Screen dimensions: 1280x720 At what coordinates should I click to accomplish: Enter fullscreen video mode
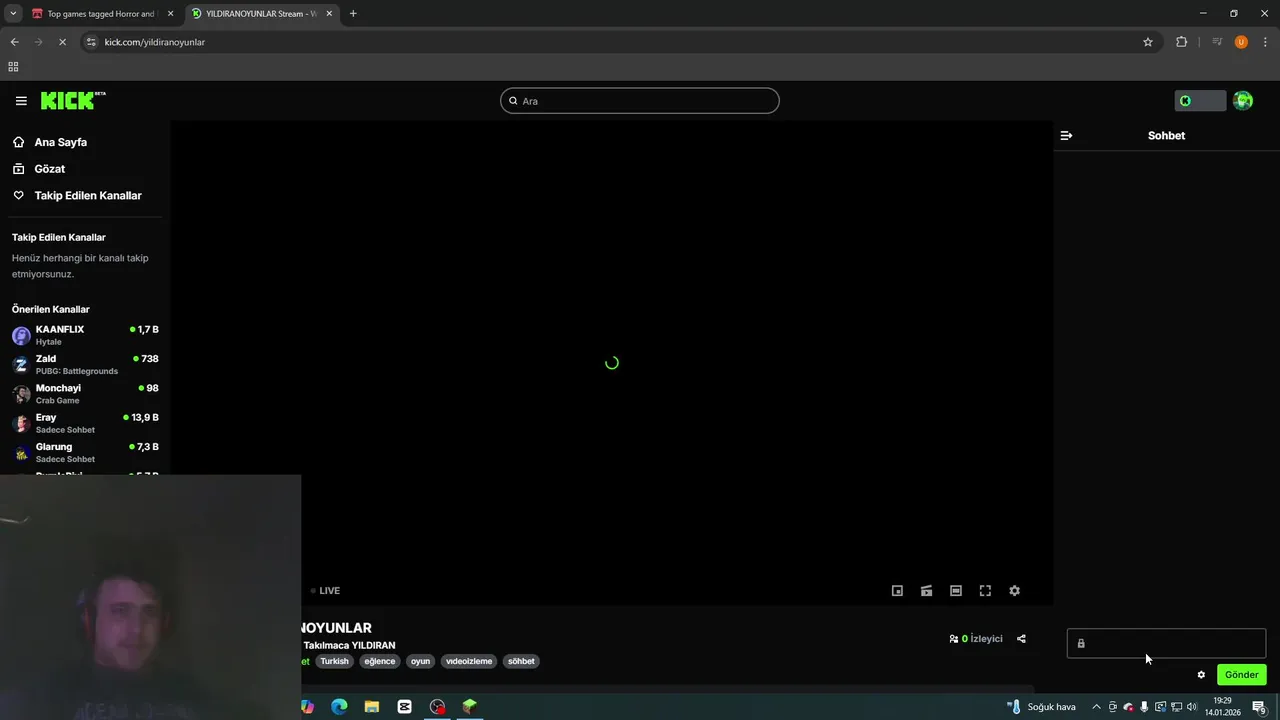(985, 591)
